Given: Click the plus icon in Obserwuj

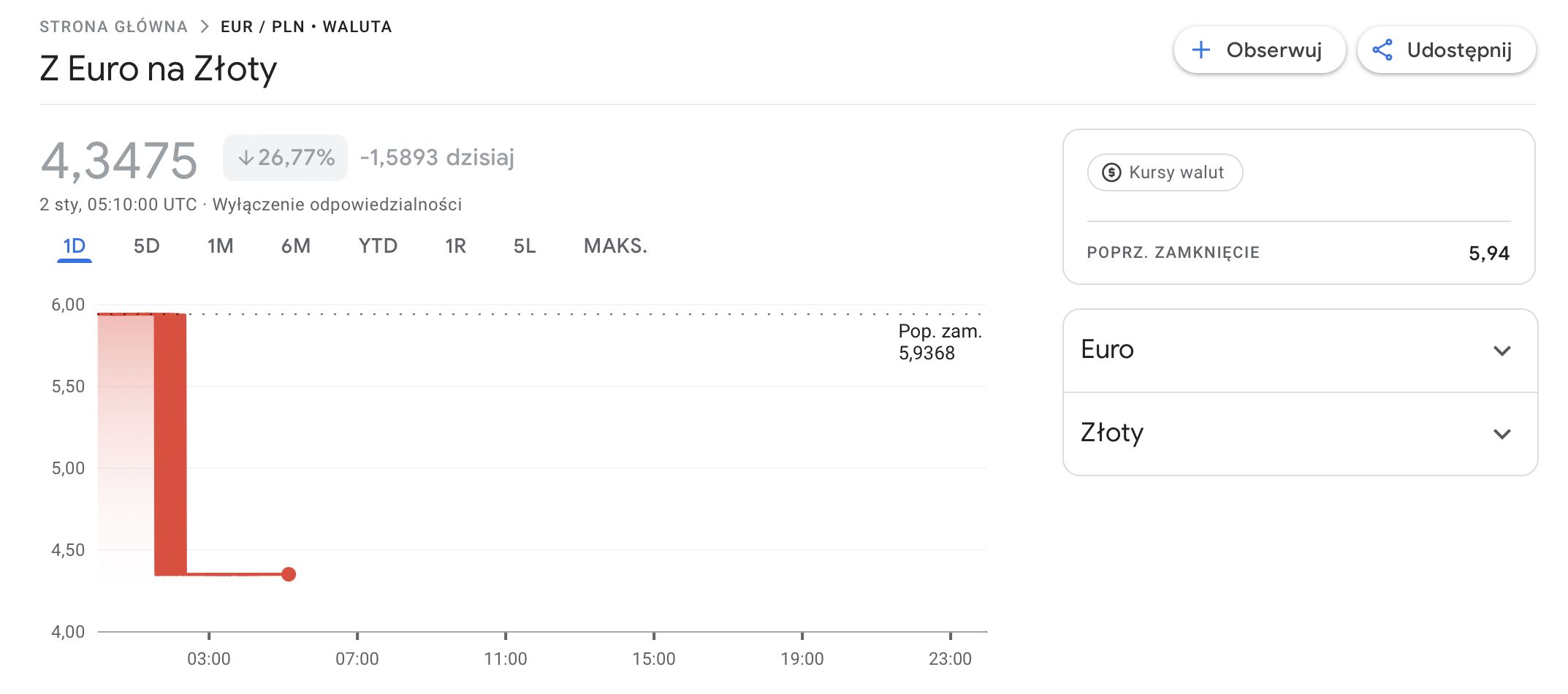Looking at the screenshot, I should point(1200,50).
